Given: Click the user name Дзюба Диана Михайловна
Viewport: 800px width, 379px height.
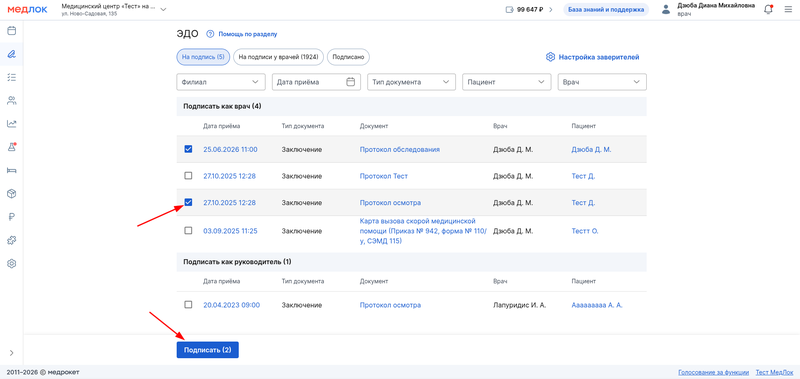Looking at the screenshot, I should coord(716,6).
